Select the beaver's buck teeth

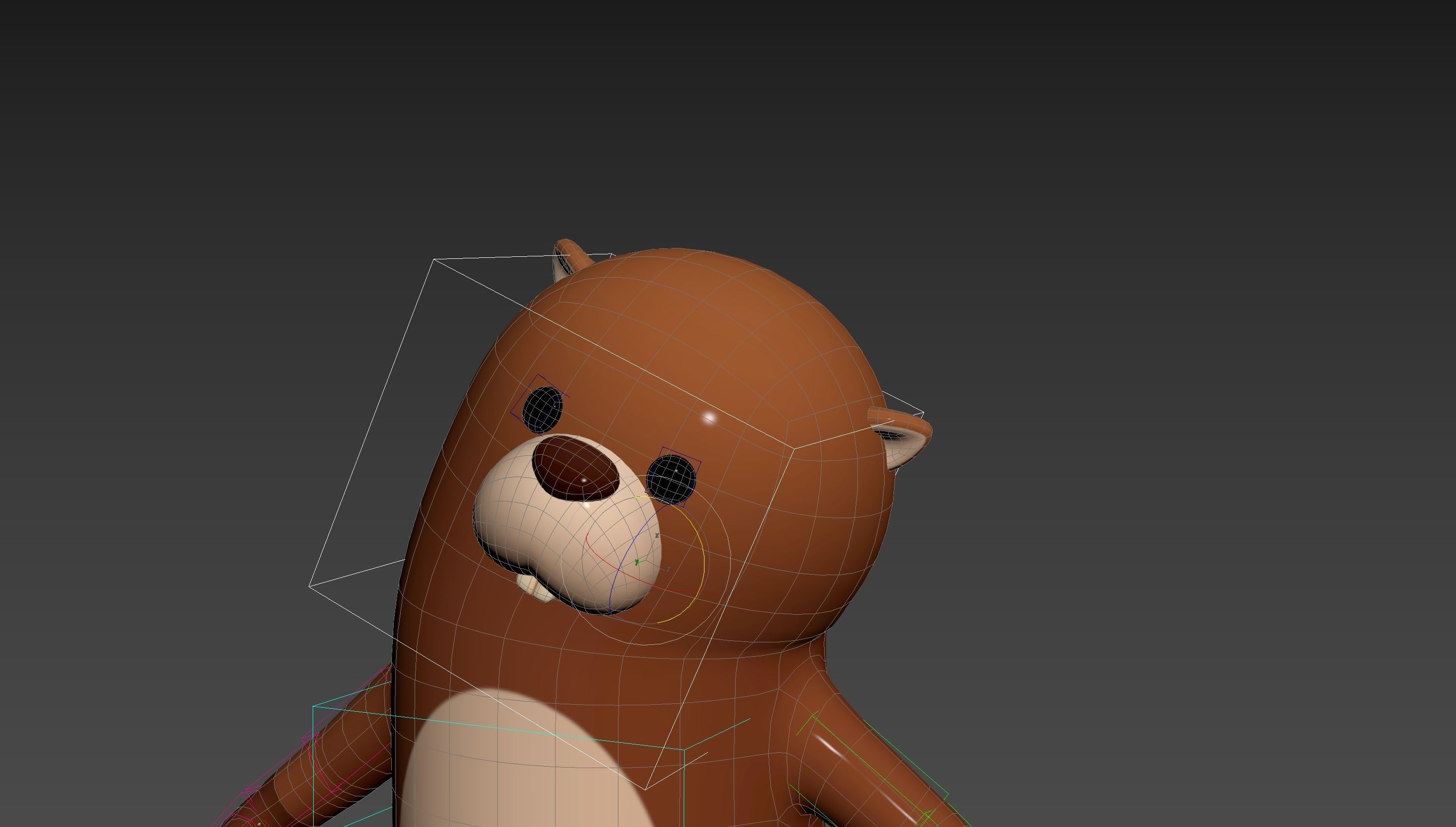tap(536, 588)
